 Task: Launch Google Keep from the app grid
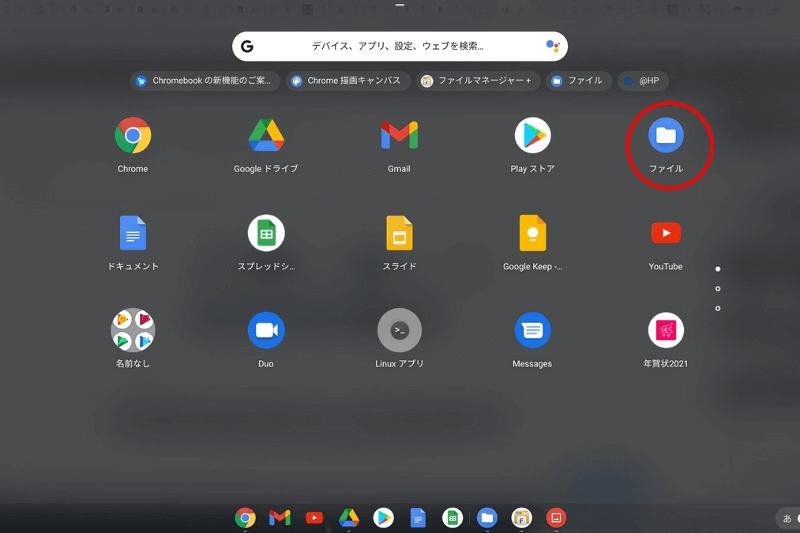[x=532, y=233]
